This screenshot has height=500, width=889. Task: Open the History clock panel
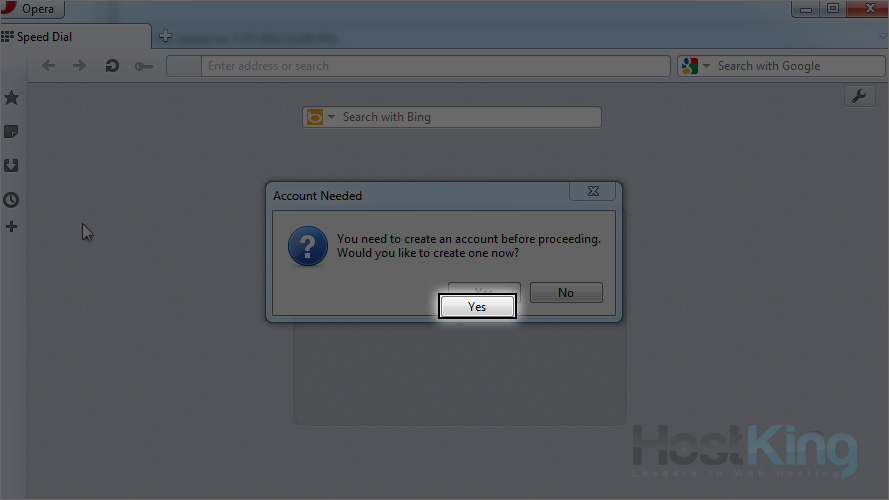tap(11, 200)
